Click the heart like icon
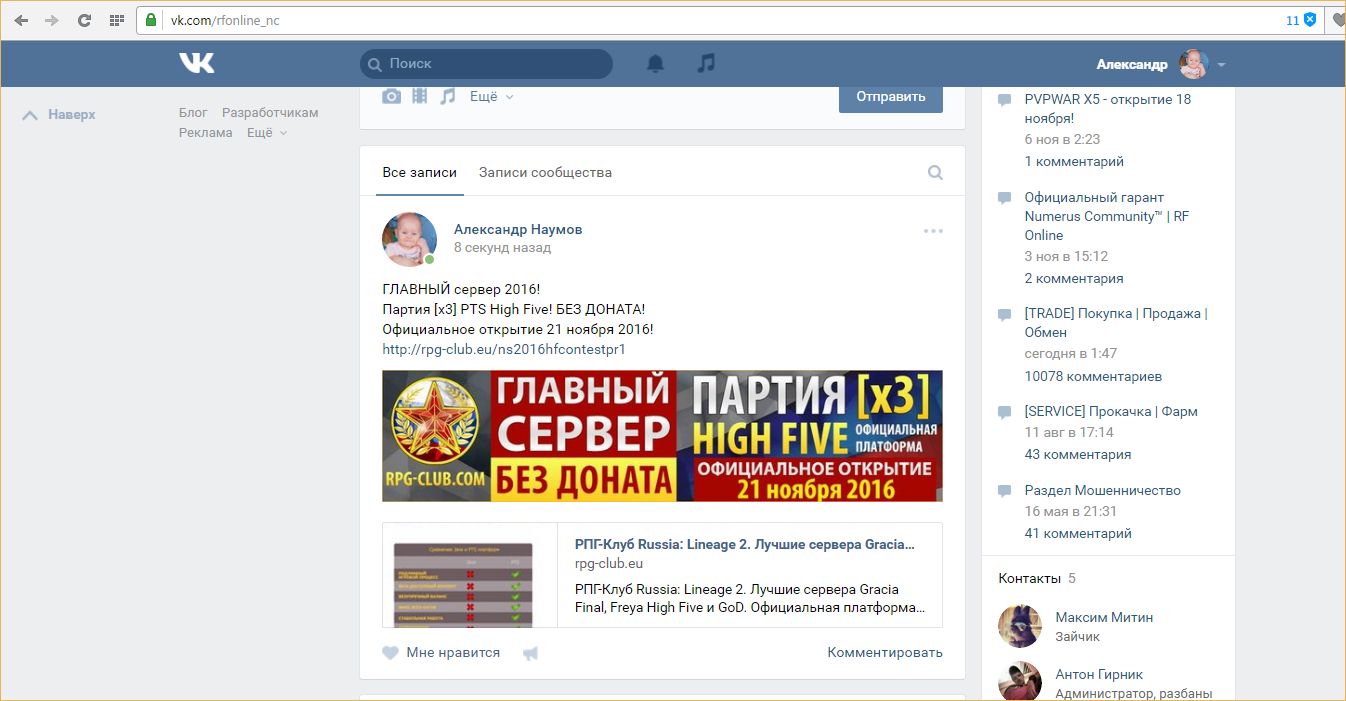This screenshot has height=701, width=1346. coord(390,653)
